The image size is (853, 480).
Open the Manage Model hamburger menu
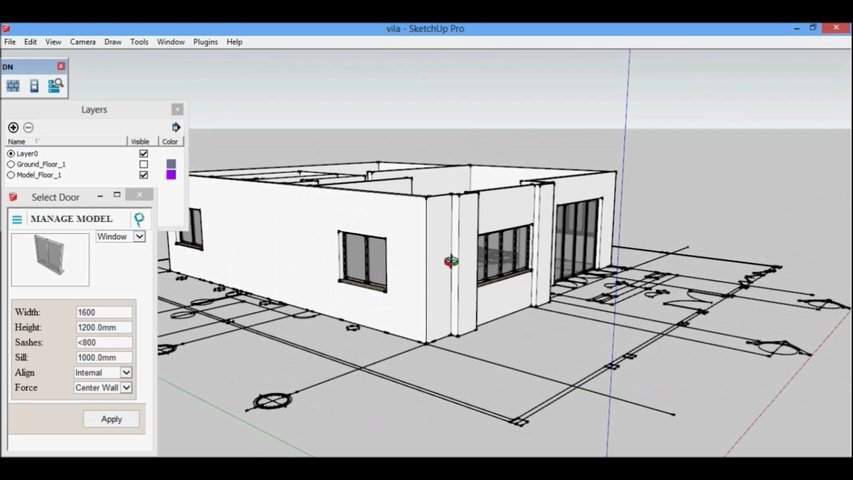coord(17,219)
